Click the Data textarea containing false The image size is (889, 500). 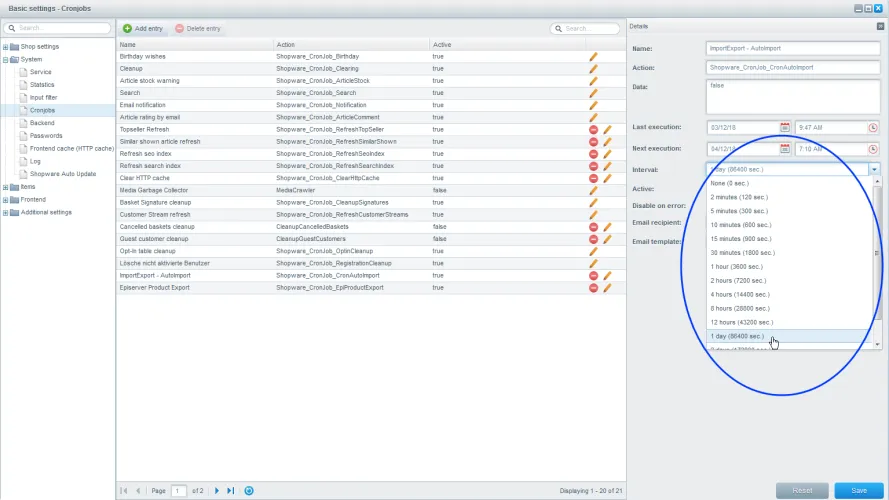click(793, 96)
